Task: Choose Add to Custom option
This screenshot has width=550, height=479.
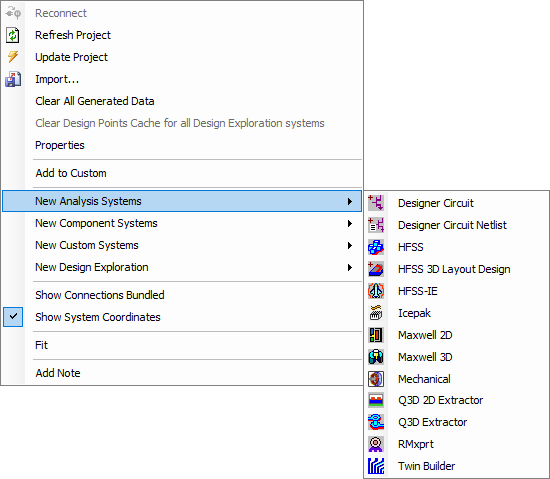Action: point(71,173)
